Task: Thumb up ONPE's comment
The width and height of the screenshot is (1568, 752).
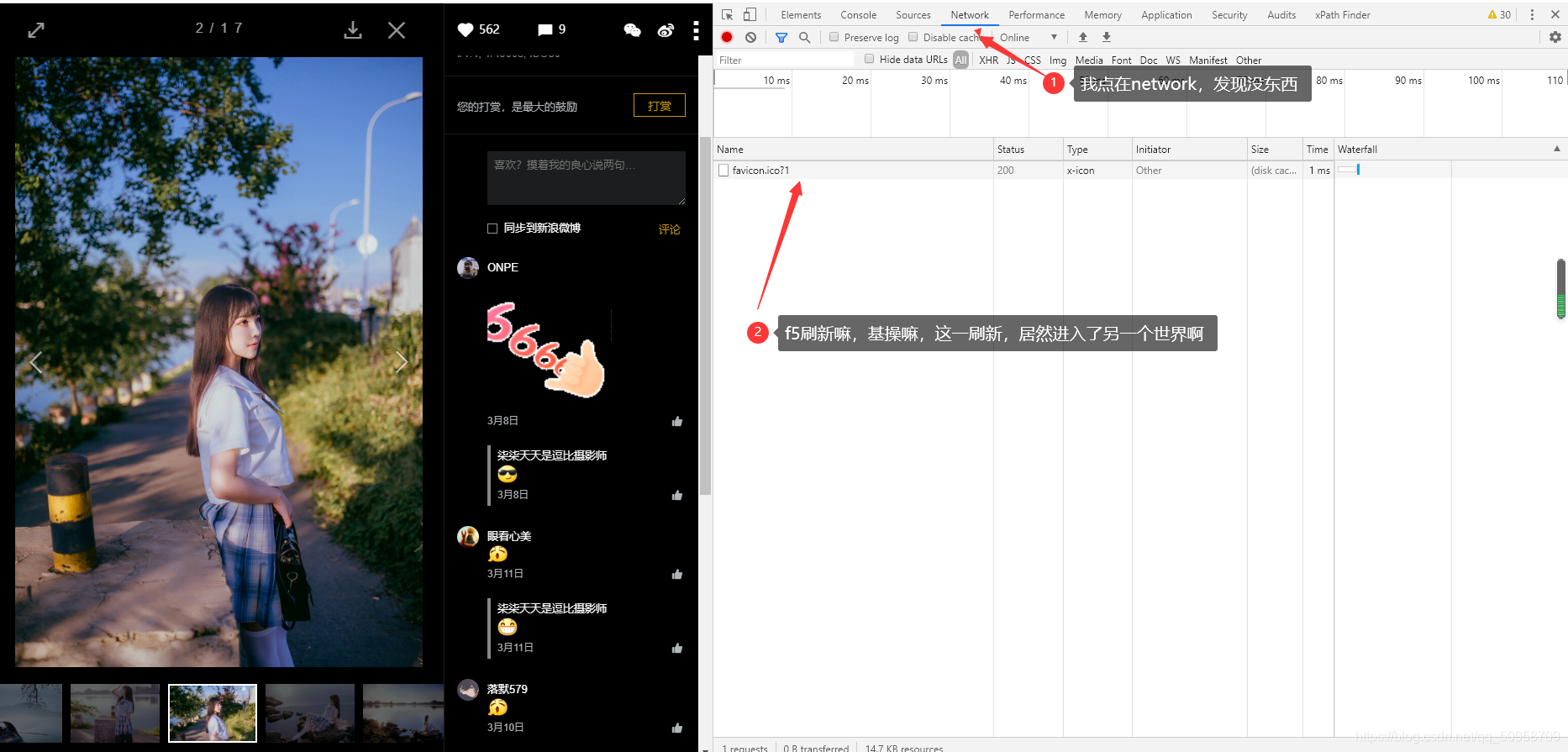Action: point(677,421)
